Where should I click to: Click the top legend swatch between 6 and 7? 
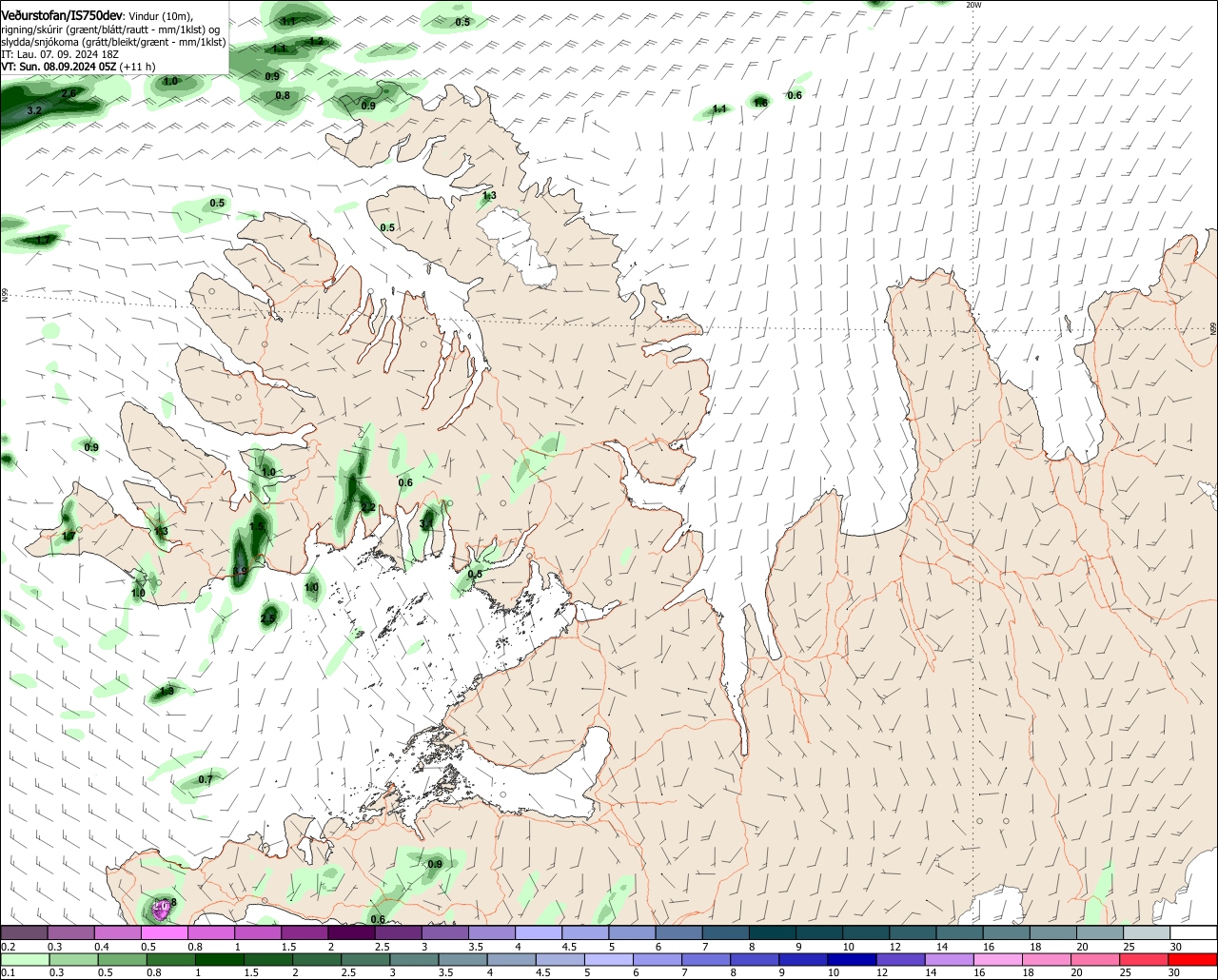tap(679, 933)
